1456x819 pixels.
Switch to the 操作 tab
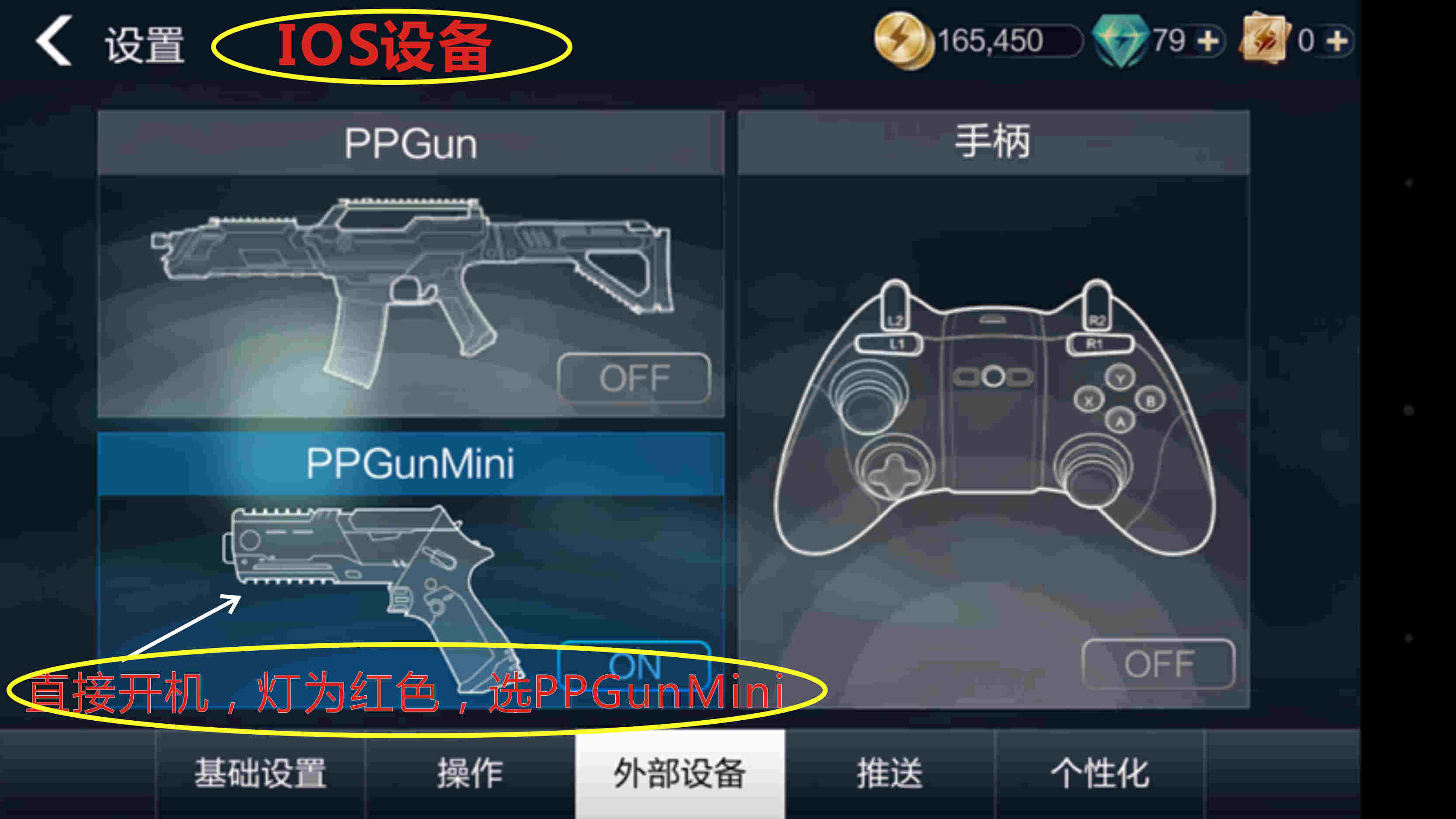pyautogui.click(x=470, y=773)
